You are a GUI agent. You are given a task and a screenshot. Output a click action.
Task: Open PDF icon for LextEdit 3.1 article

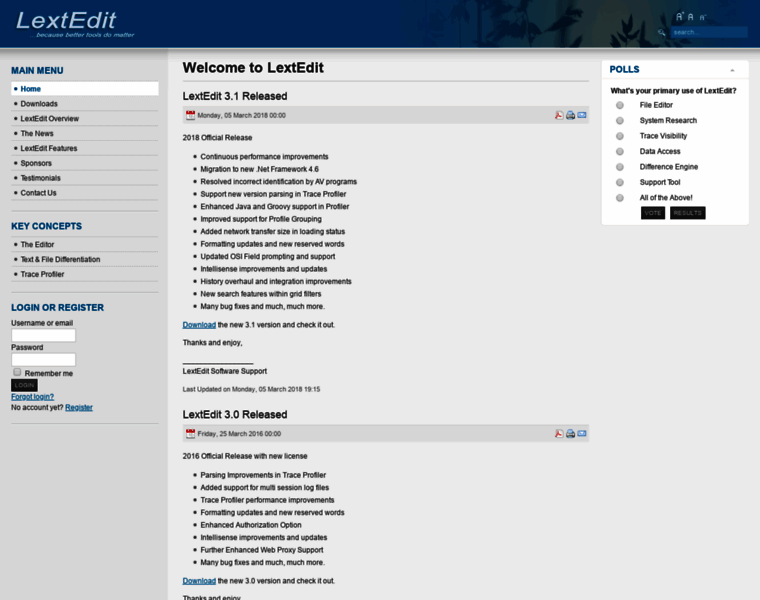click(x=559, y=115)
